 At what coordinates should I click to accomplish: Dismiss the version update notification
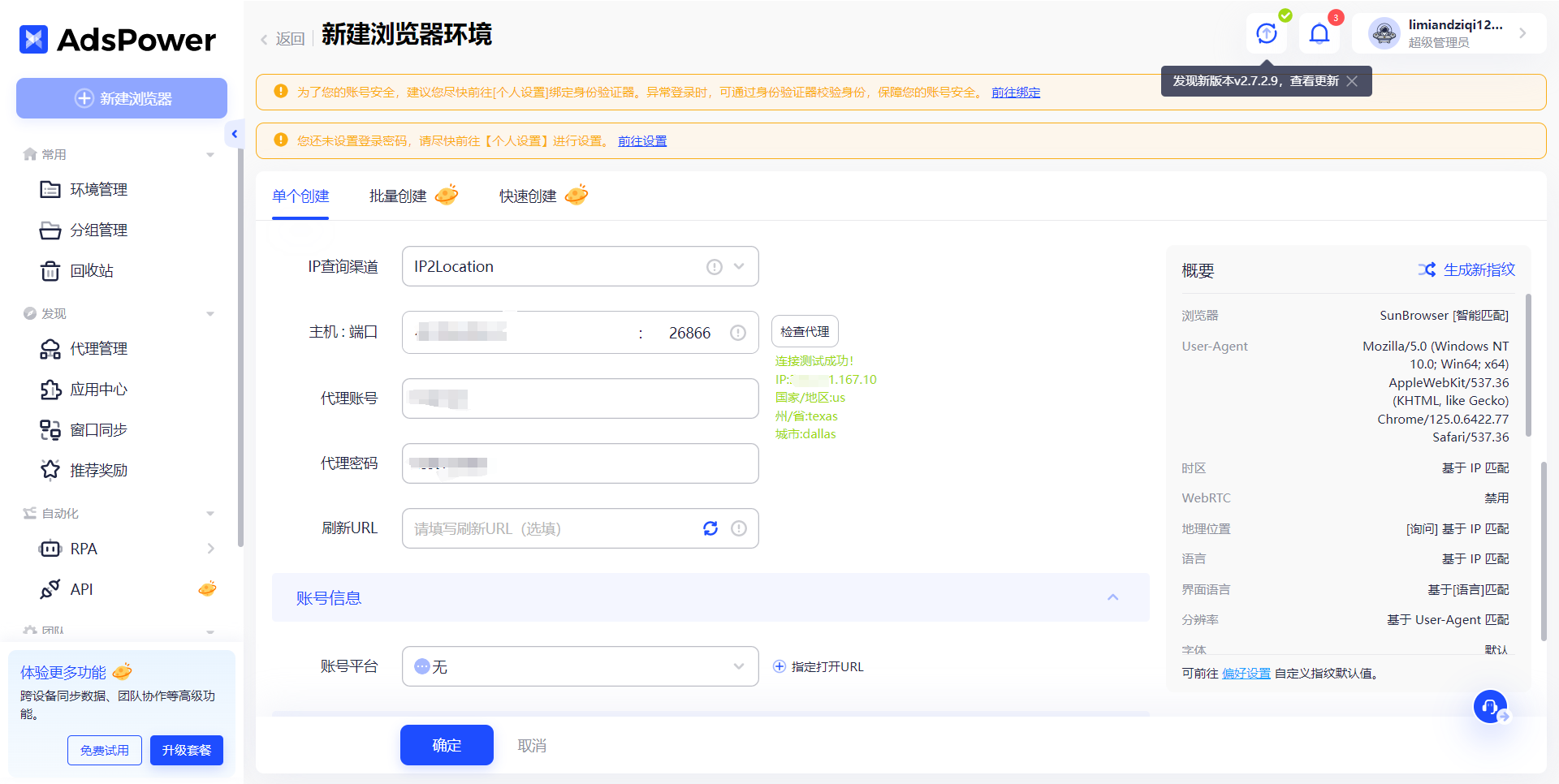[1352, 81]
